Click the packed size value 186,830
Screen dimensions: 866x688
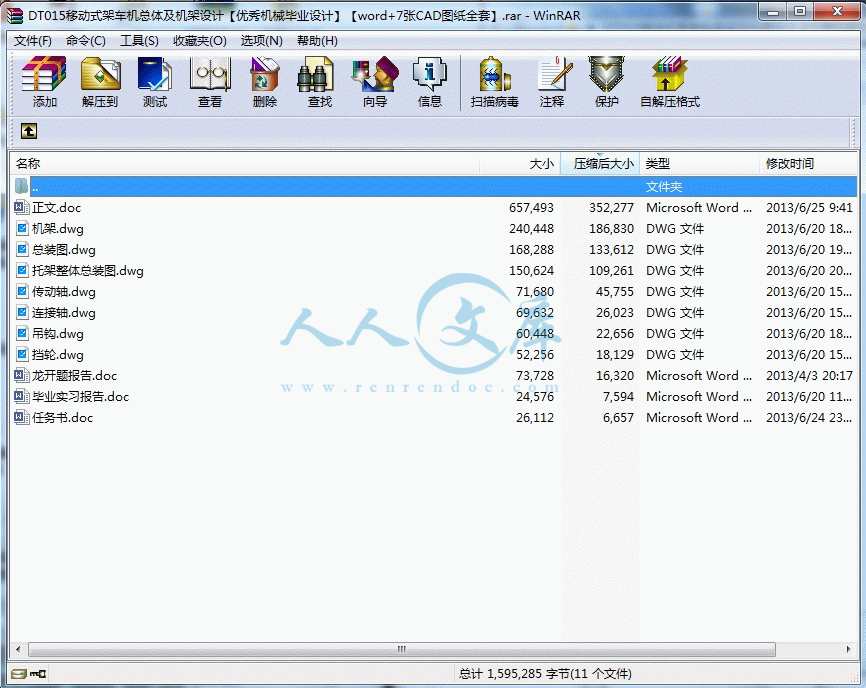click(x=611, y=229)
